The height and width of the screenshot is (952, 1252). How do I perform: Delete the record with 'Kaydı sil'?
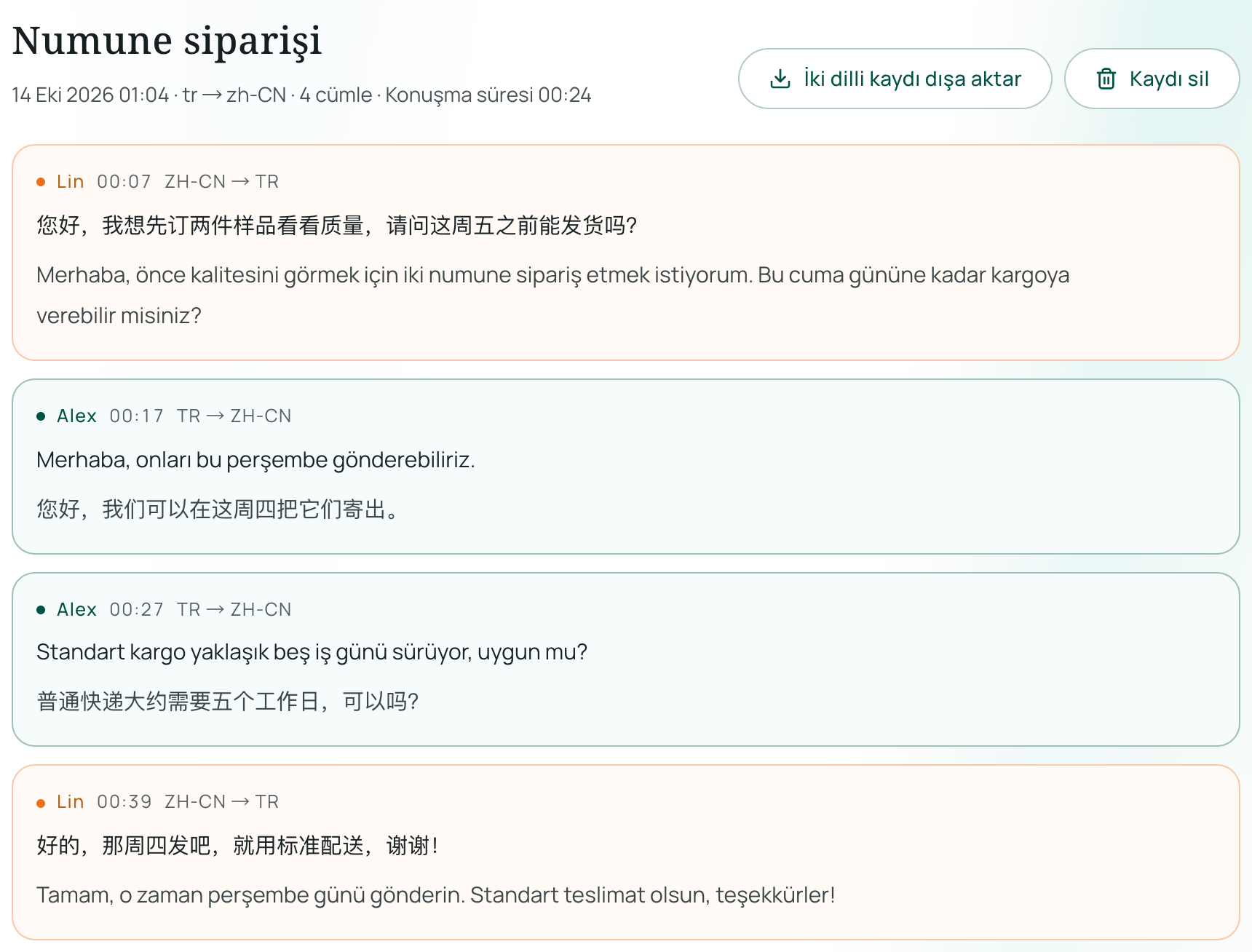point(1152,79)
